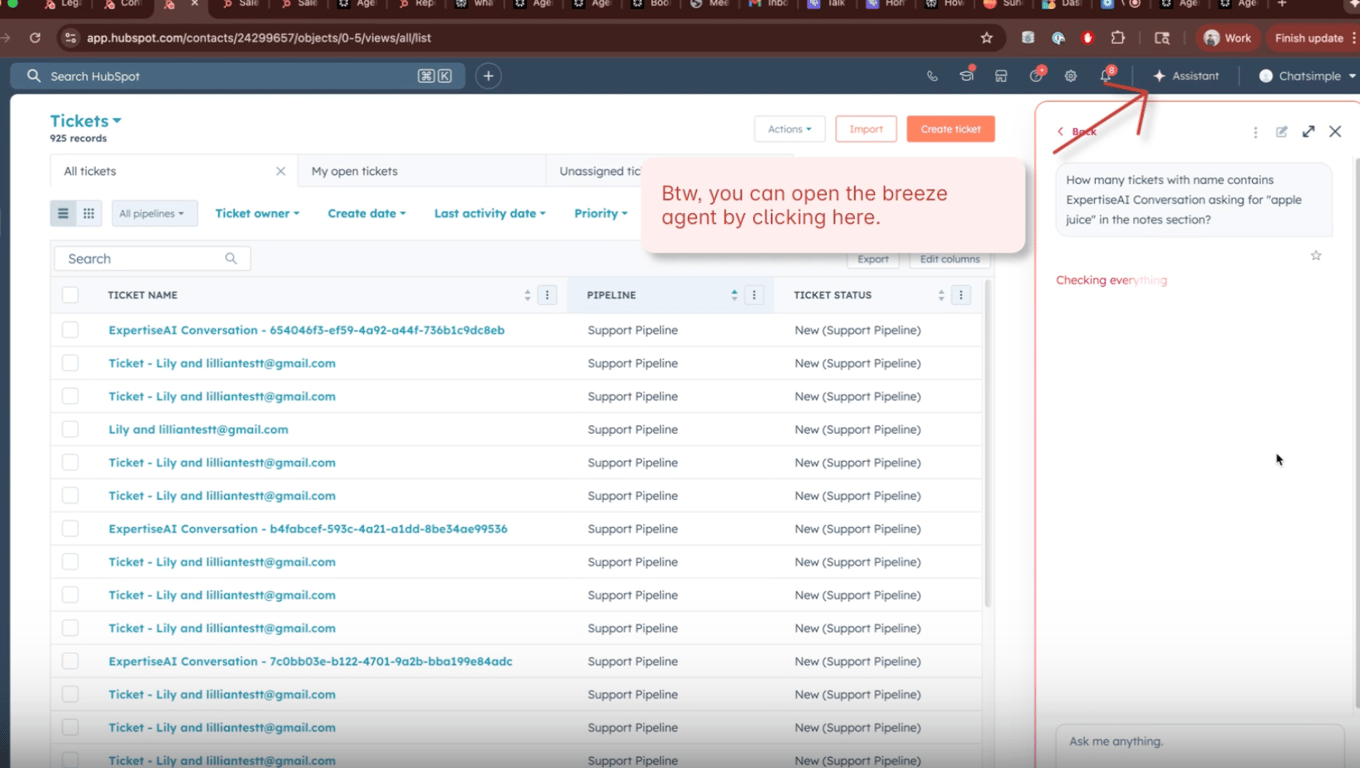This screenshot has width=1360, height=768.
Task: Sort by Pipeline column
Action: (x=734, y=295)
